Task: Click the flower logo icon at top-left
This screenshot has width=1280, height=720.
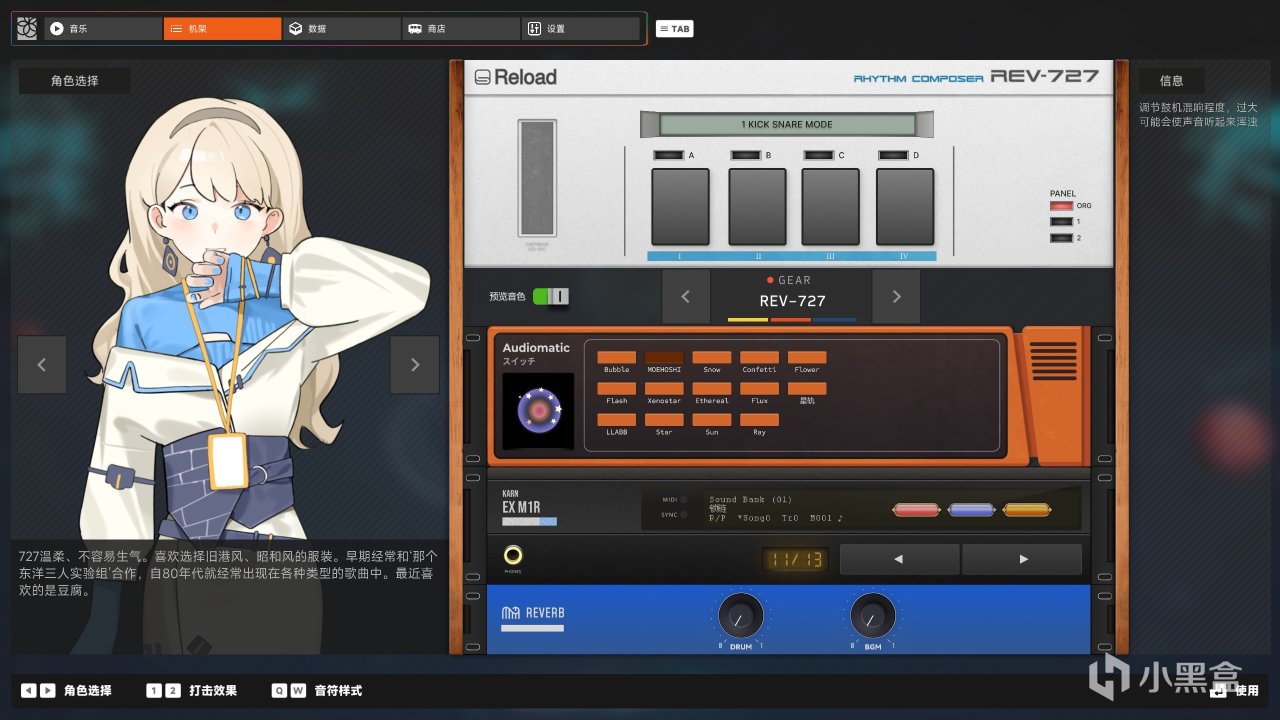Action: (x=27, y=29)
